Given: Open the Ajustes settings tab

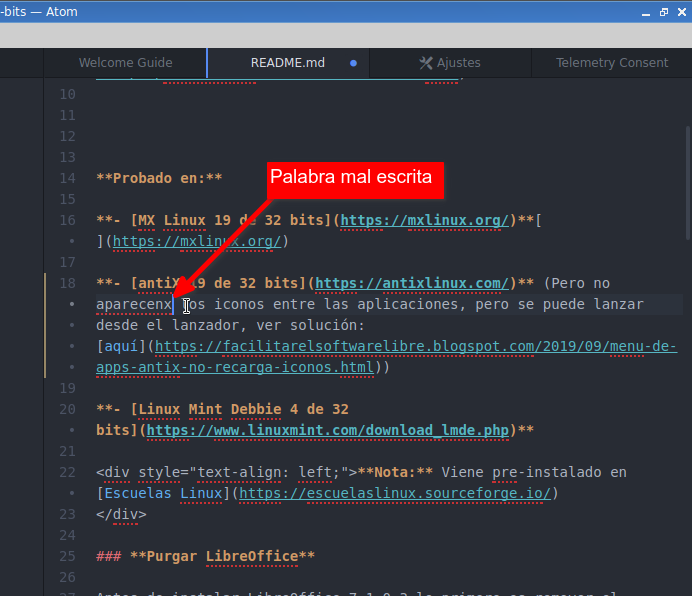Looking at the screenshot, I should (450, 63).
